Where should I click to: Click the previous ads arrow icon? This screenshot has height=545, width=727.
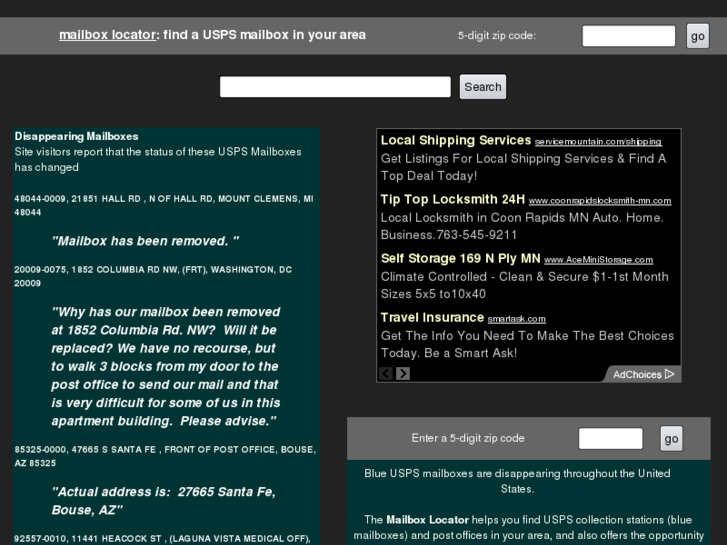386,373
